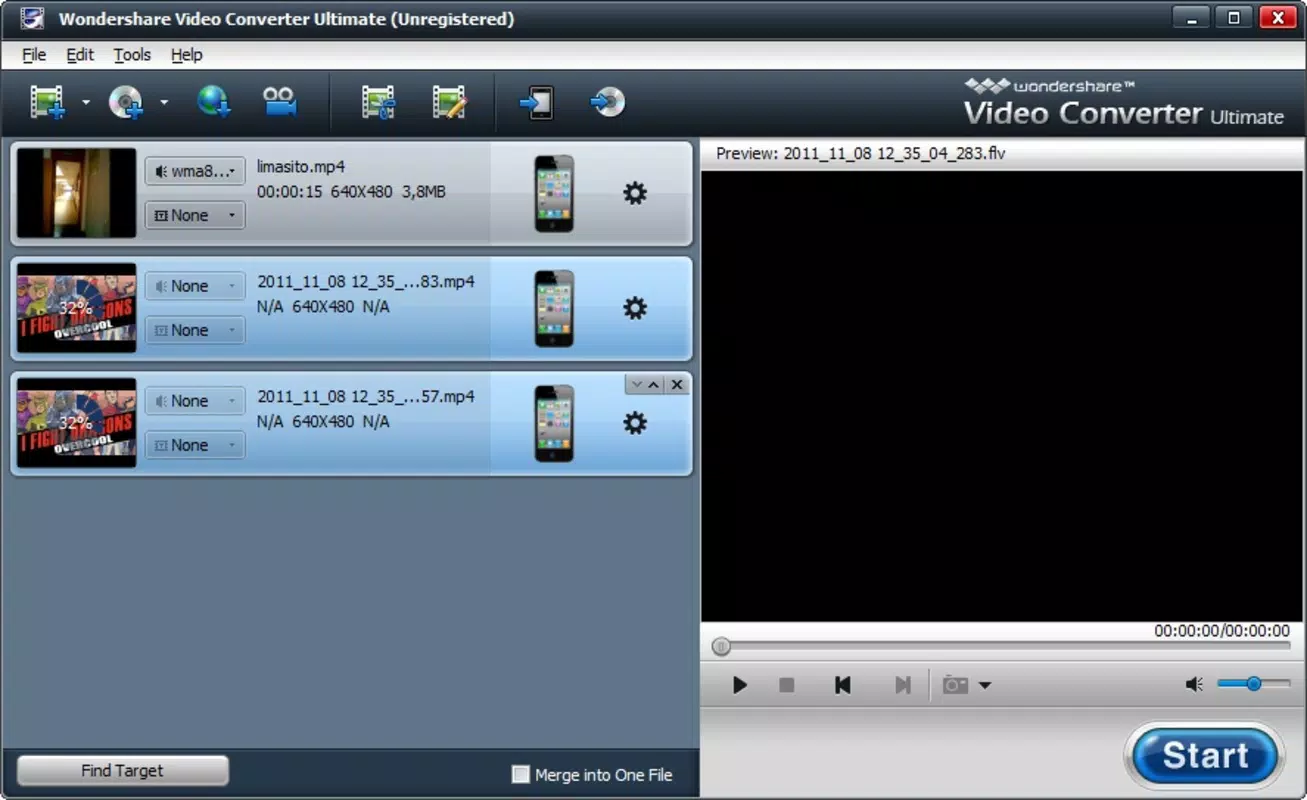Click the Load DVD disc icon
Image resolution: width=1307 pixels, height=800 pixels.
point(126,102)
